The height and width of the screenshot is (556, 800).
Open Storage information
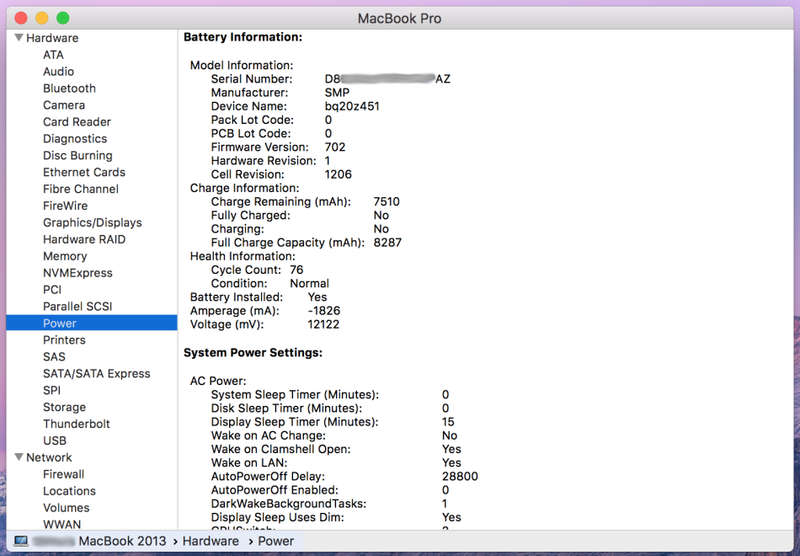pyautogui.click(x=64, y=407)
